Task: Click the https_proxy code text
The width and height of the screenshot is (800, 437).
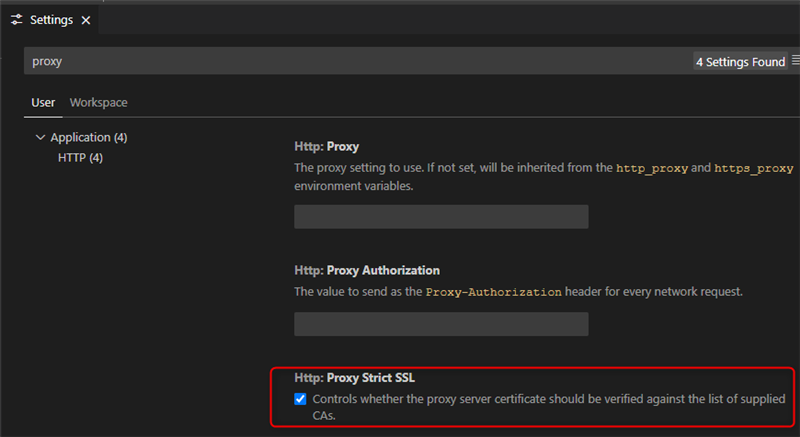Action: coord(755,168)
